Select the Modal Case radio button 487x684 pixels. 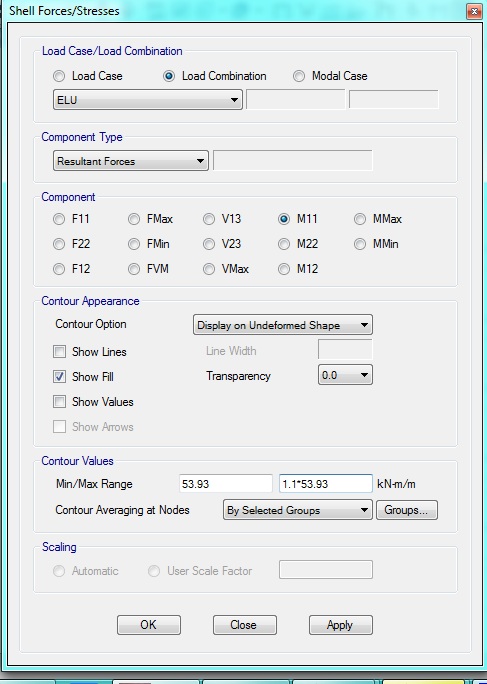pyautogui.click(x=299, y=76)
